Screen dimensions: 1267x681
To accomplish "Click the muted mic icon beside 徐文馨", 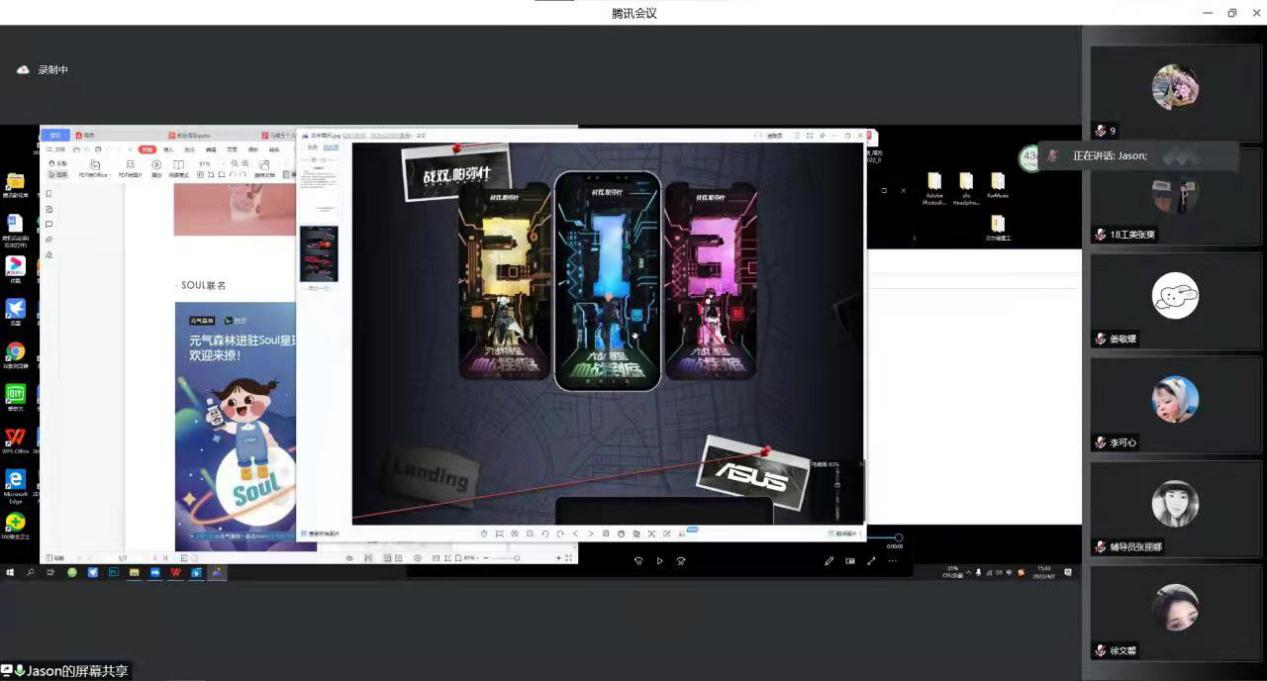I will [x=1100, y=651].
